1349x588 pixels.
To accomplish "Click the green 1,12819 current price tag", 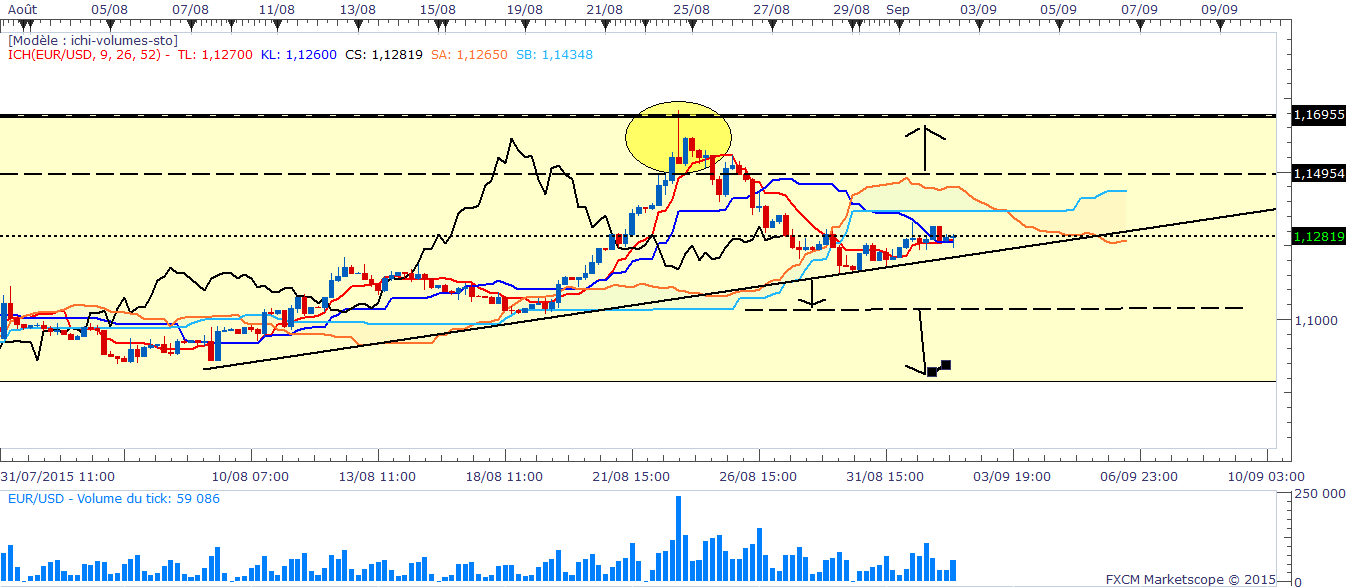I will tap(1316, 236).
